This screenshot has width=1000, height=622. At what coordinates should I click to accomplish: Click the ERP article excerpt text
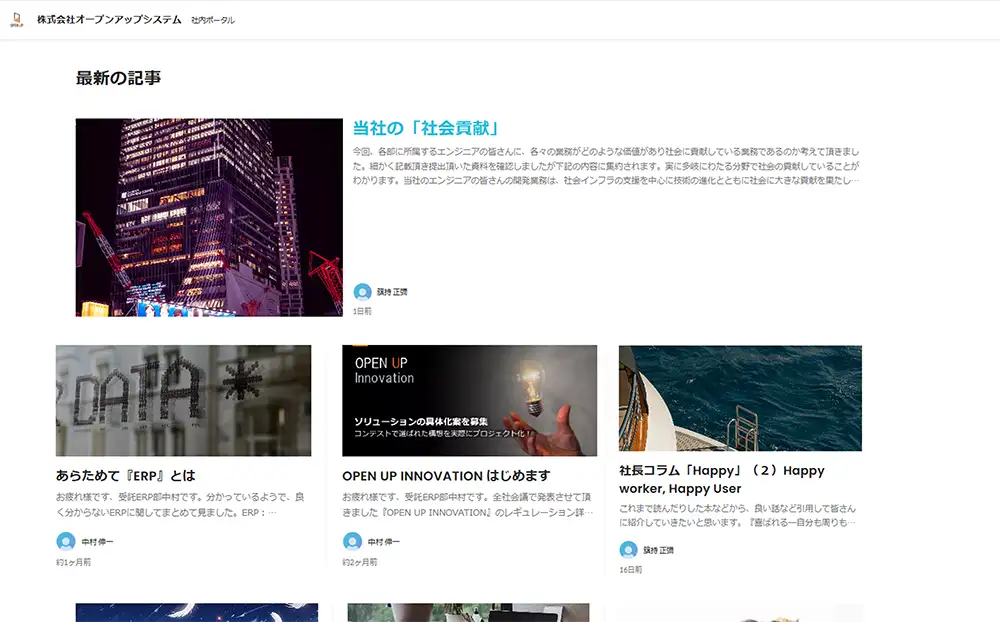click(x=180, y=505)
